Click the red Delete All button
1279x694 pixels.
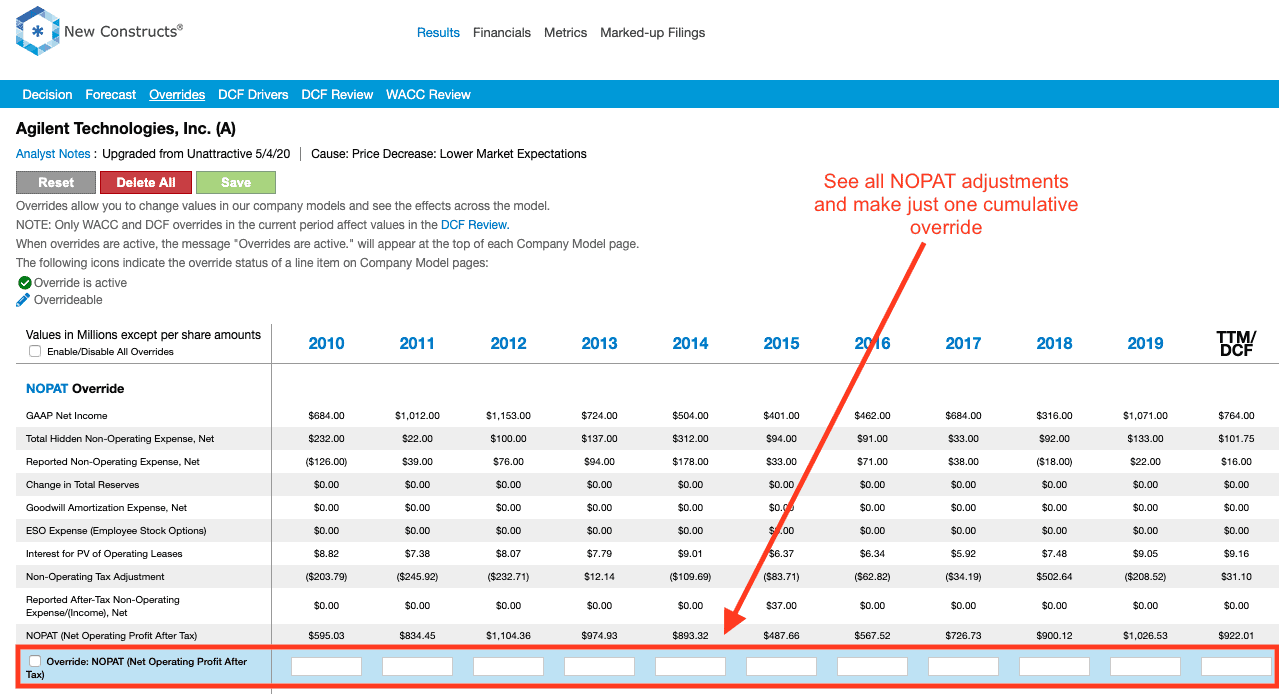pos(146,183)
